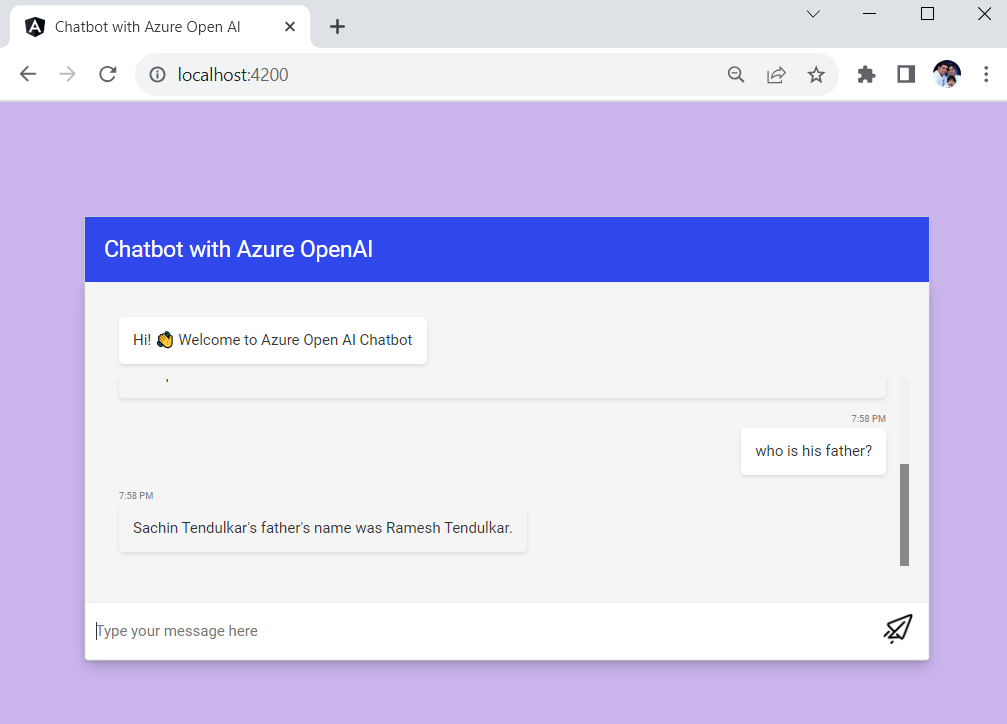The height and width of the screenshot is (724, 1007).
Task: Open the browser extensions puzzle icon
Action: (x=866, y=74)
